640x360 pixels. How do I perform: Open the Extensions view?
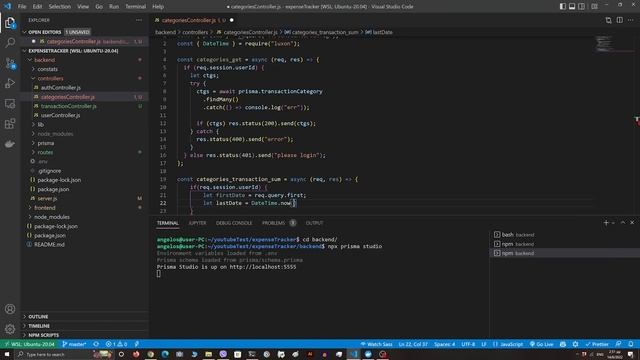10,124
